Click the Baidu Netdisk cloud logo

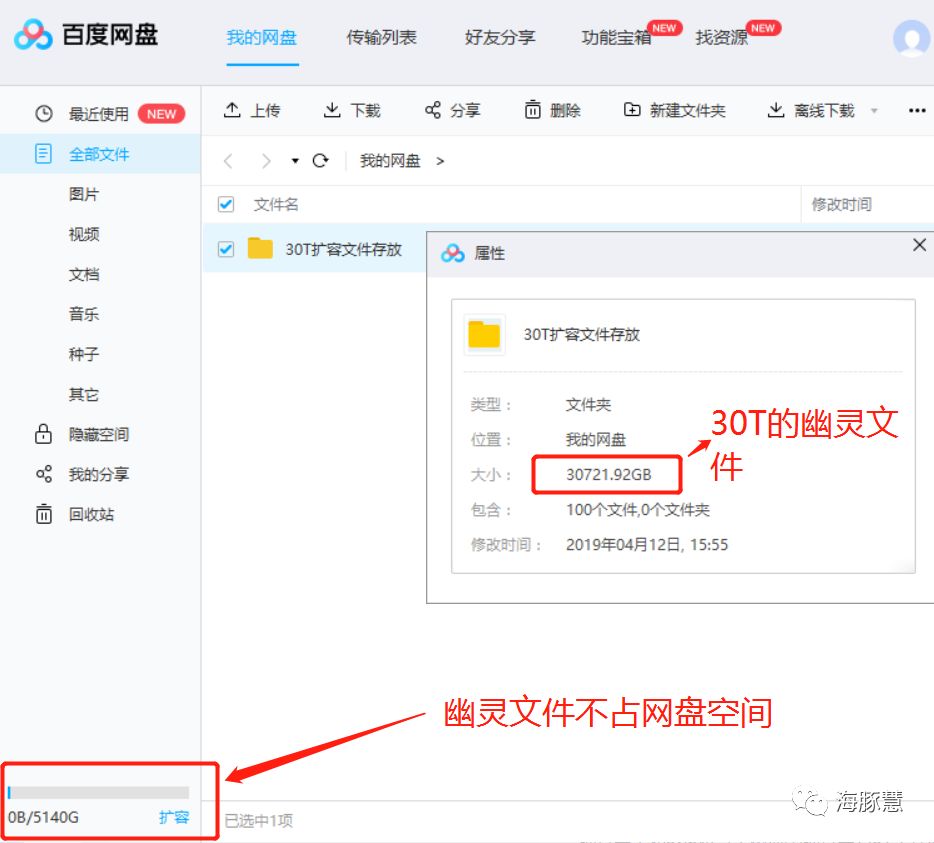click(33, 35)
